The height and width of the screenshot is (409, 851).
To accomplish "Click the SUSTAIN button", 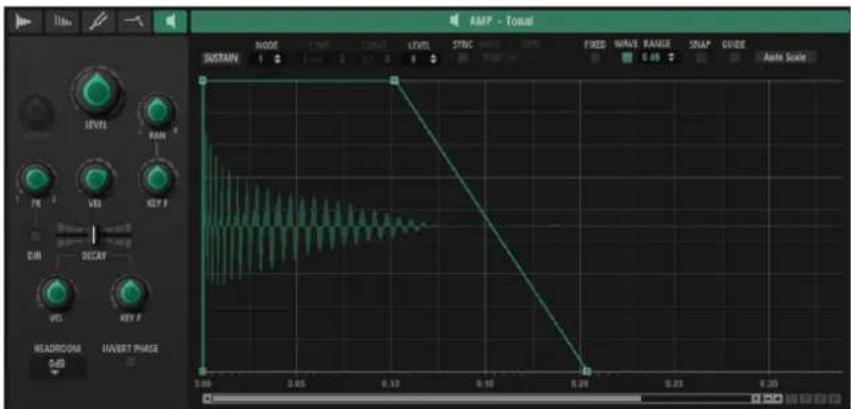I will tap(220, 59).
